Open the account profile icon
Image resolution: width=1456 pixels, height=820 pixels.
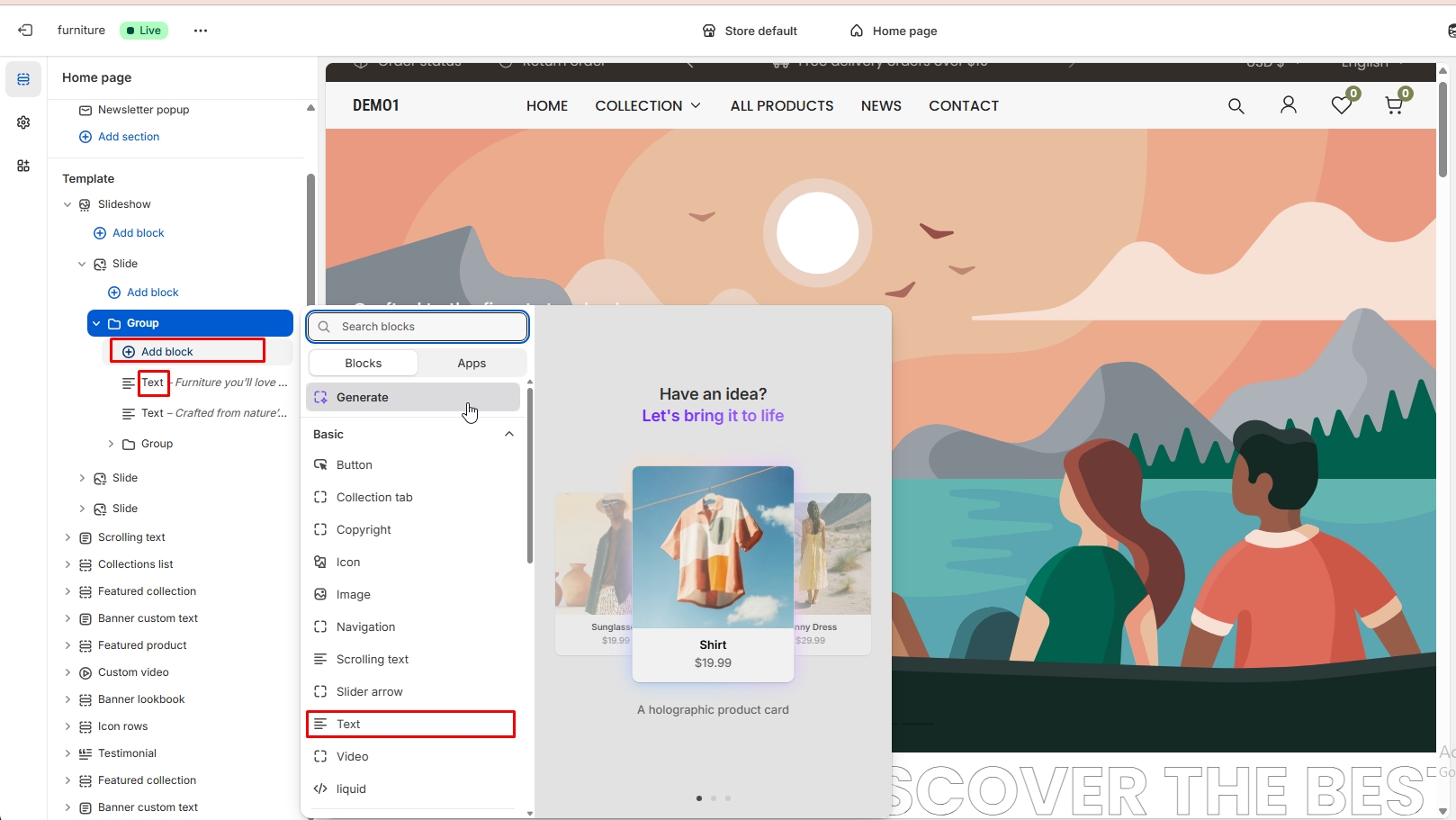coord(1288,105)
